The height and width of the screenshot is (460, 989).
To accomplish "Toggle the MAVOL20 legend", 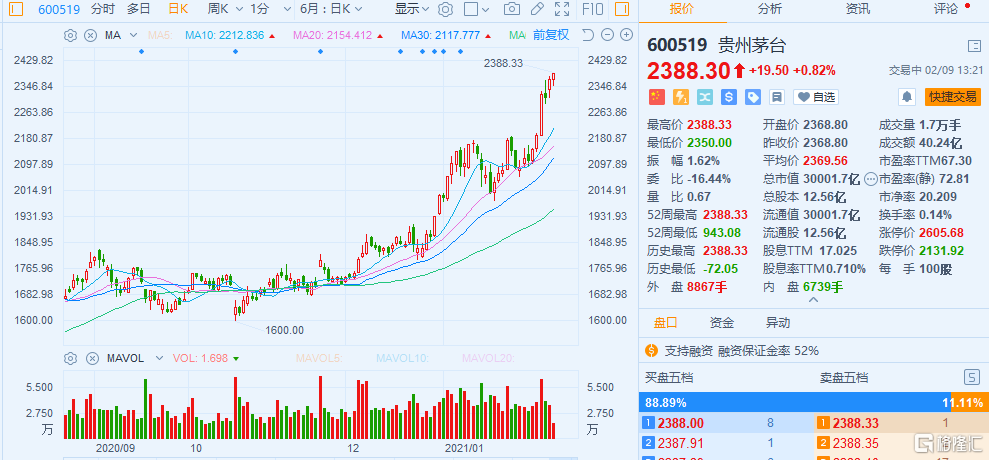I will coord(488,358).
